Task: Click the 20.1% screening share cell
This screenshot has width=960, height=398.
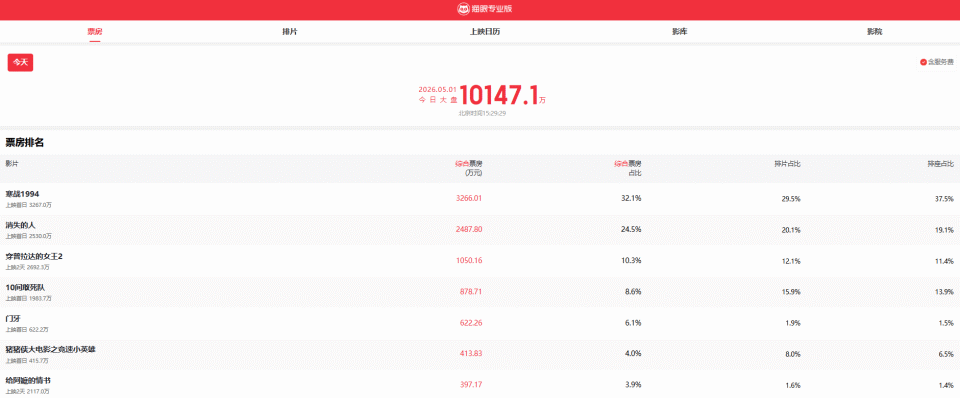Action: tap(791, 230)
